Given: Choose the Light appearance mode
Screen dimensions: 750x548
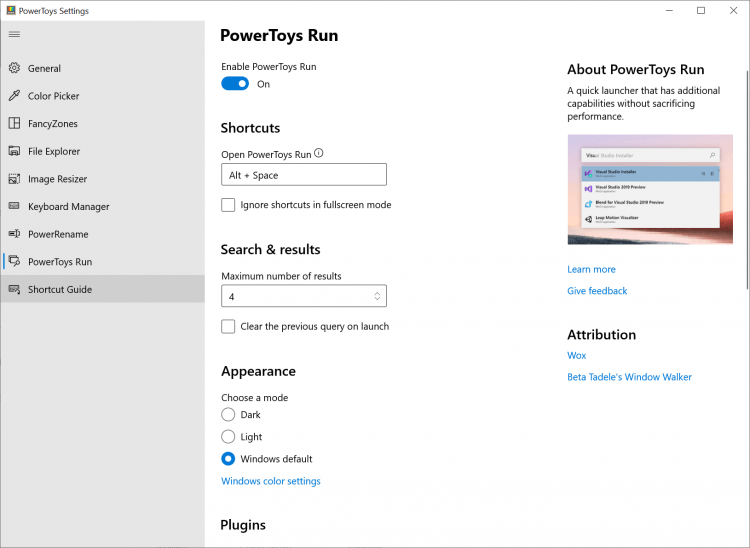Looking at the screenshot, I should point(228,437).
